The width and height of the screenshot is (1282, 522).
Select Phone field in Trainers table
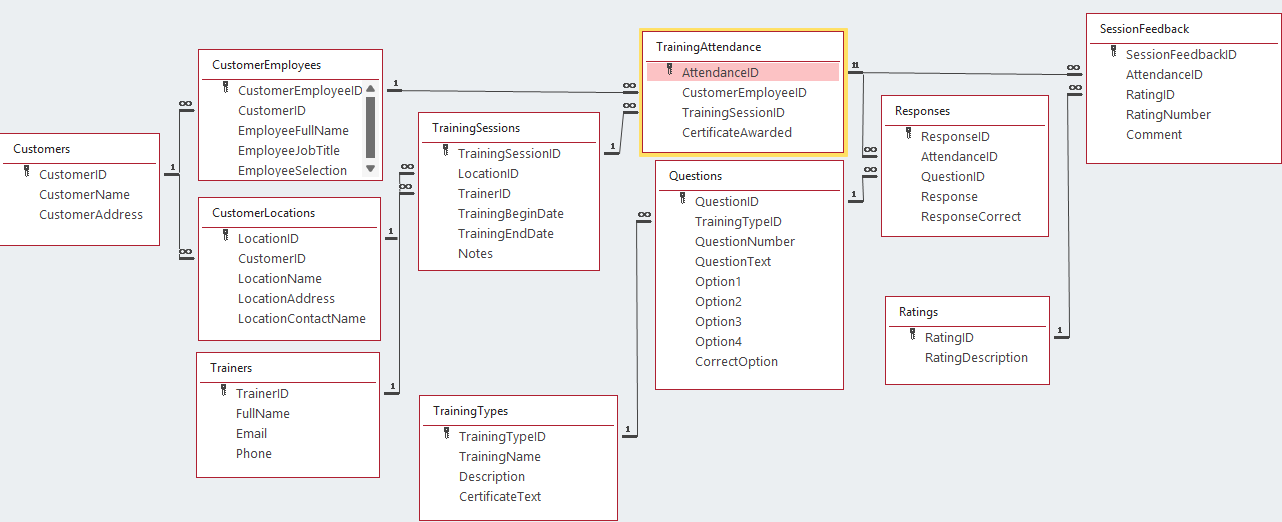coord(254,453)
